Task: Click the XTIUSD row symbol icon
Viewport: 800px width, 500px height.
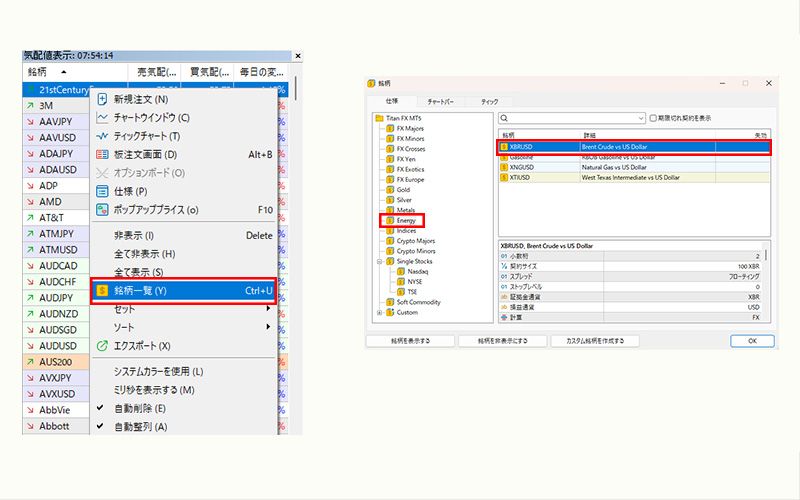Action: [504, 178]
